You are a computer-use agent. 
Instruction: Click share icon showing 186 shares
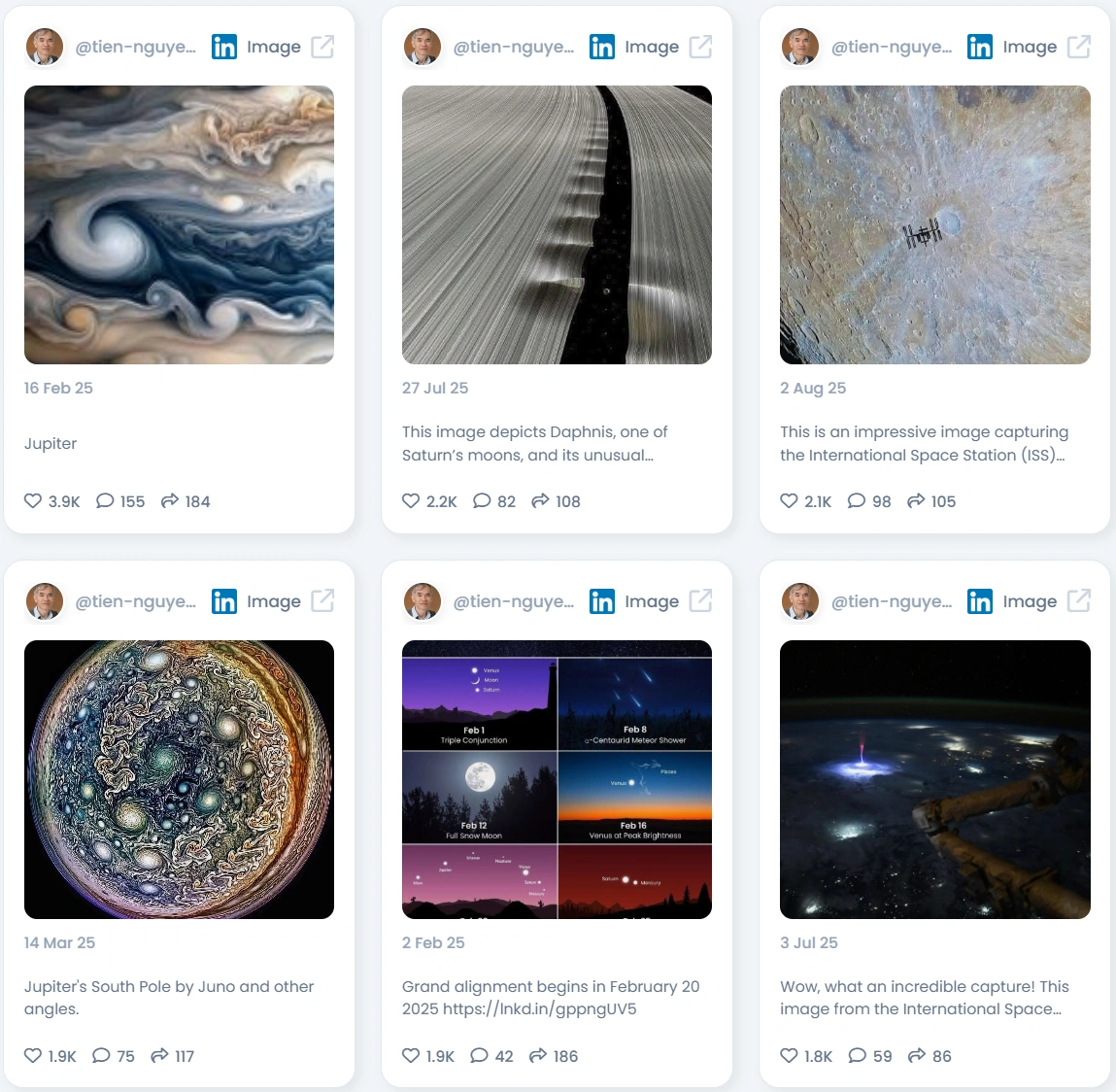tap(538, 1055)
